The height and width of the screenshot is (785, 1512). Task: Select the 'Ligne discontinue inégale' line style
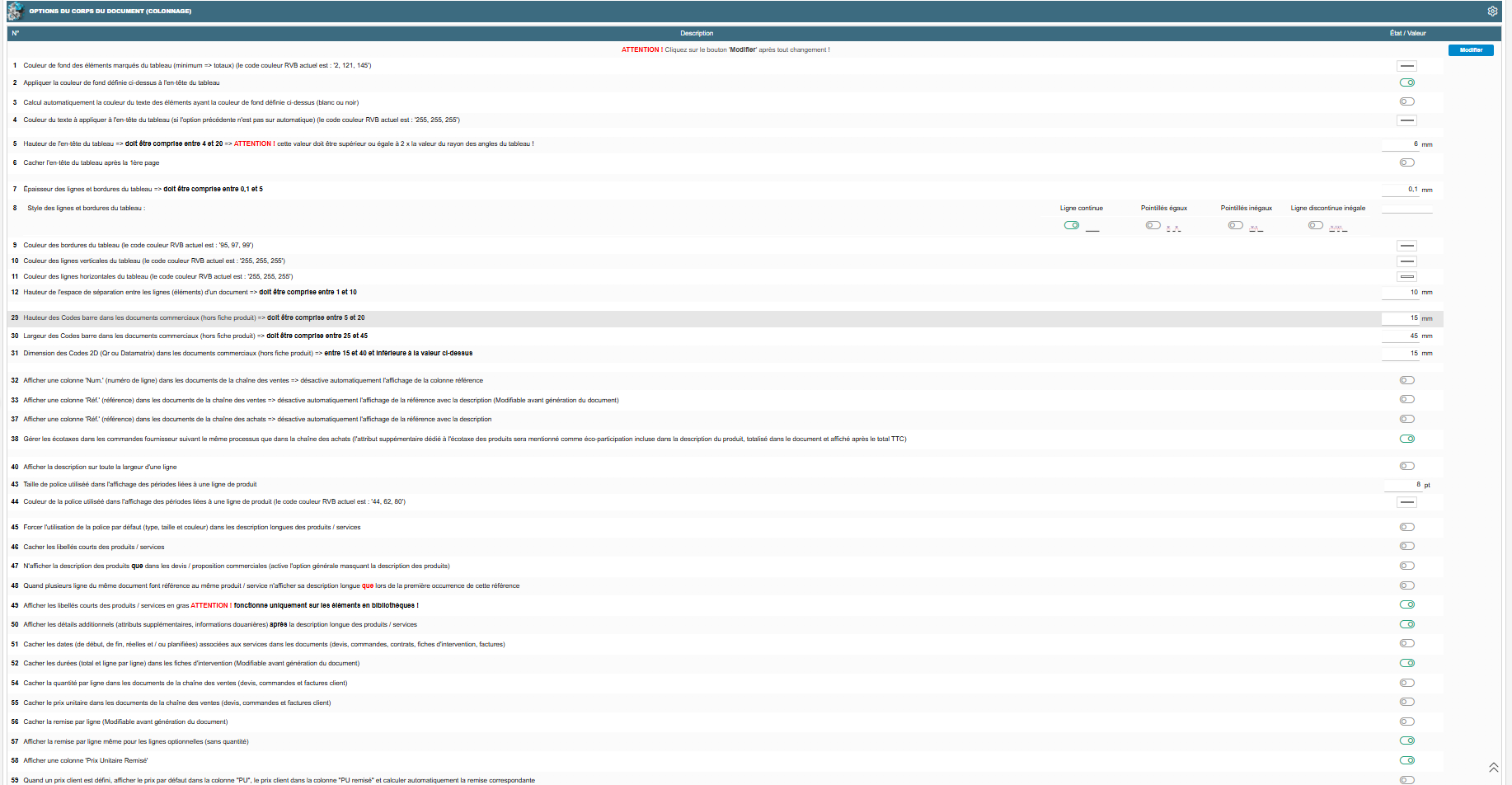tap(1316, 225)
